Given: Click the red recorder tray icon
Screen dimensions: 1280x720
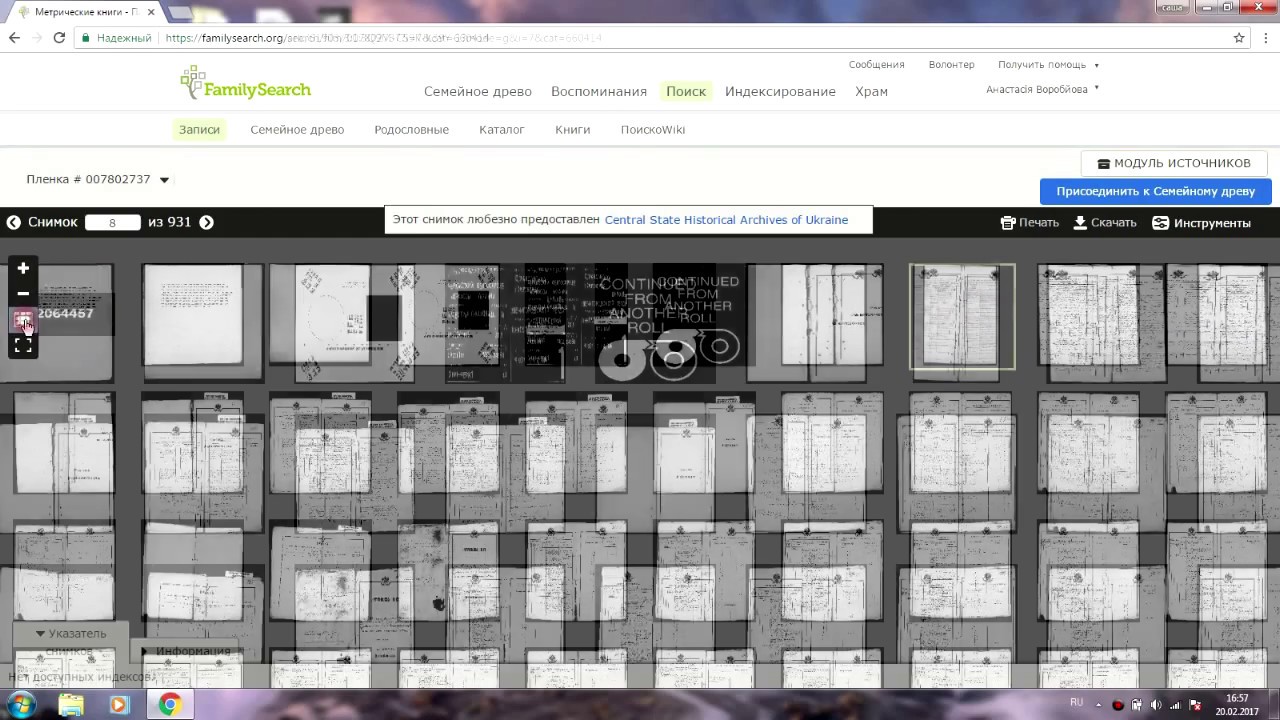Looking at the screenshot, I should 1118,705.
